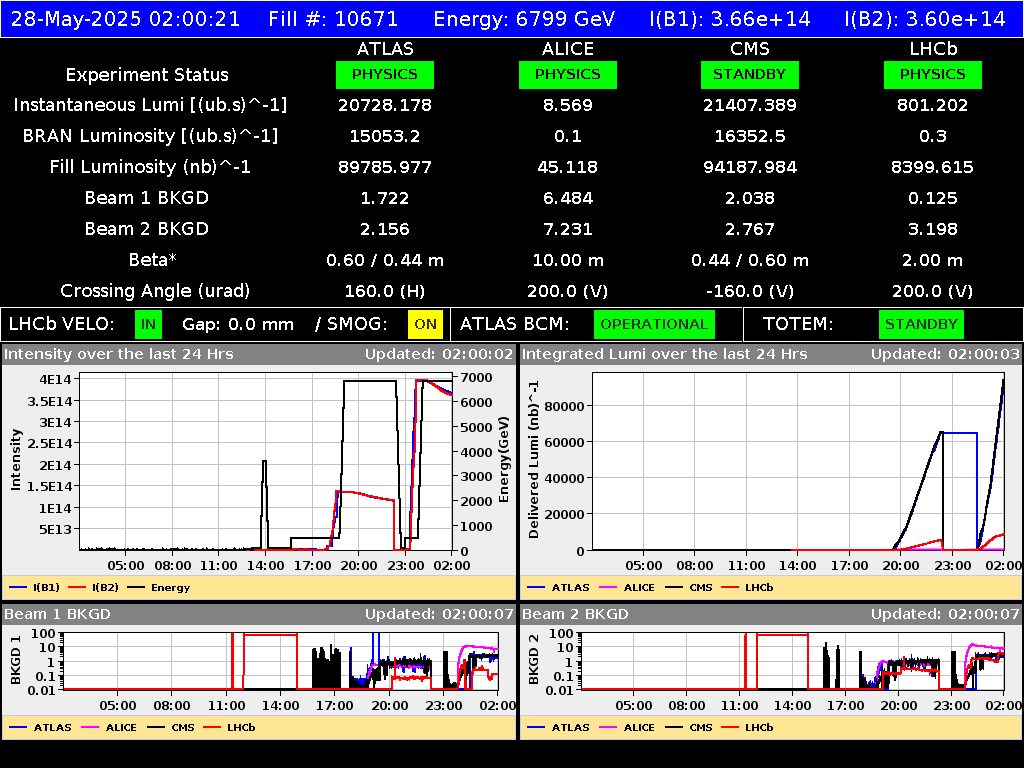
Task: Select CMS instantaneous lumi 21407.389
Action: click(x=750, y=105)
